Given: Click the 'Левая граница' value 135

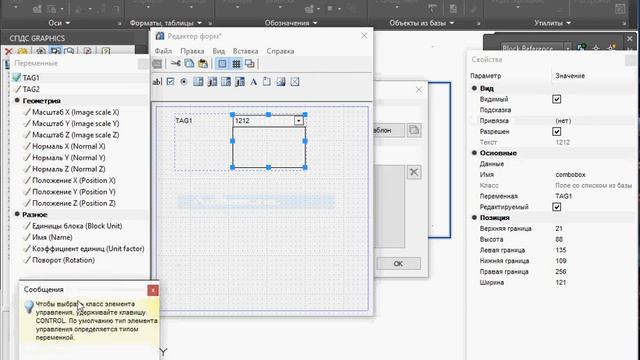Looking at the screenshot, I should tap(561, 250).
